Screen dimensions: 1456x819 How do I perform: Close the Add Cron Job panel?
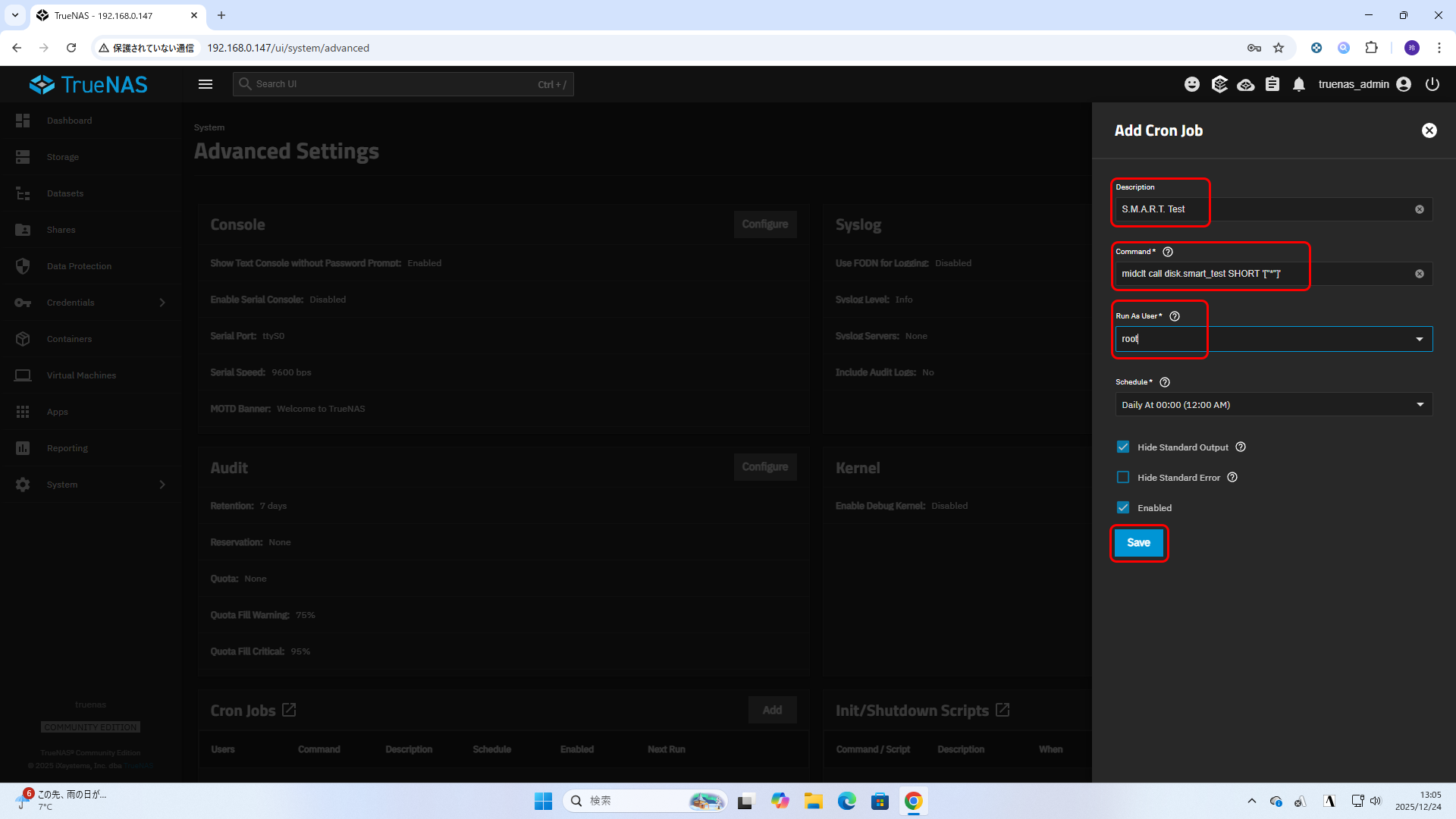[1429, 130]
